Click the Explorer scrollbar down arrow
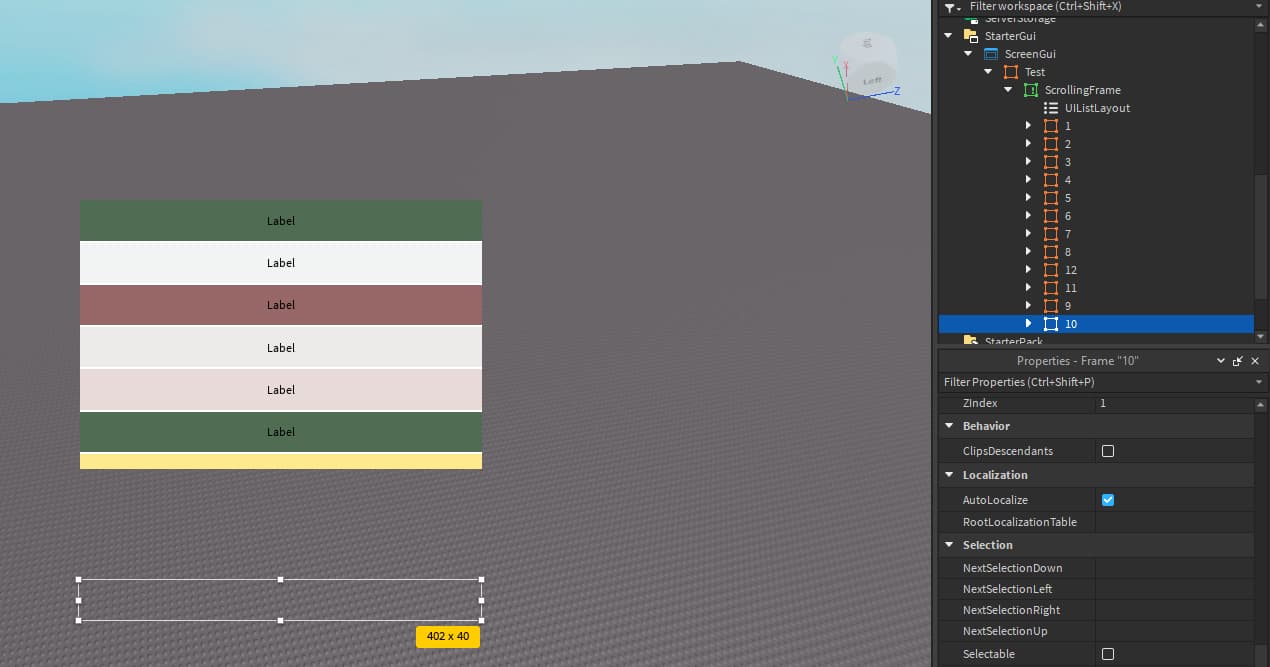Image resolution: width=1270 pixels, height=667 pixels. click(x=1261, y=337)
